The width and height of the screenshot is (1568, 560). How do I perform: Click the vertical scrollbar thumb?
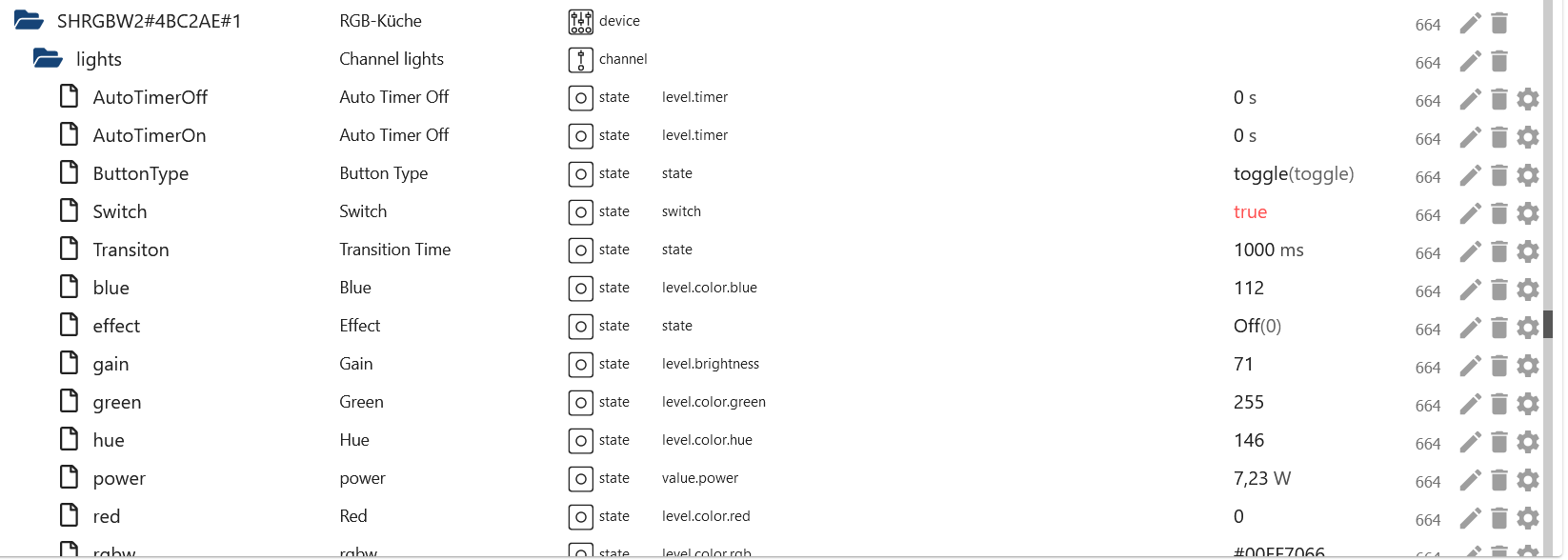(x=1547, y=324)
